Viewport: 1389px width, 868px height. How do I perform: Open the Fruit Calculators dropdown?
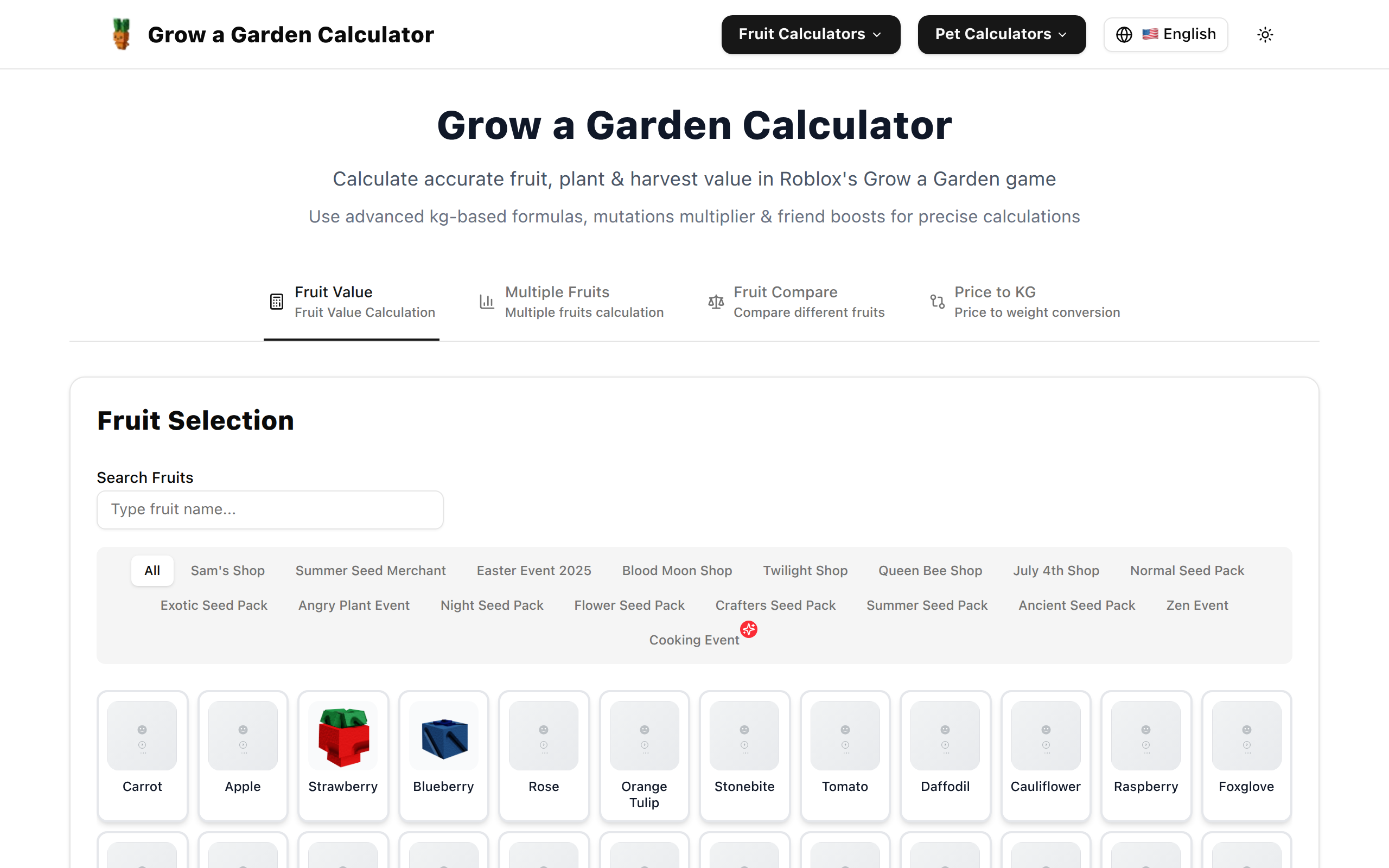click(811, 34)
